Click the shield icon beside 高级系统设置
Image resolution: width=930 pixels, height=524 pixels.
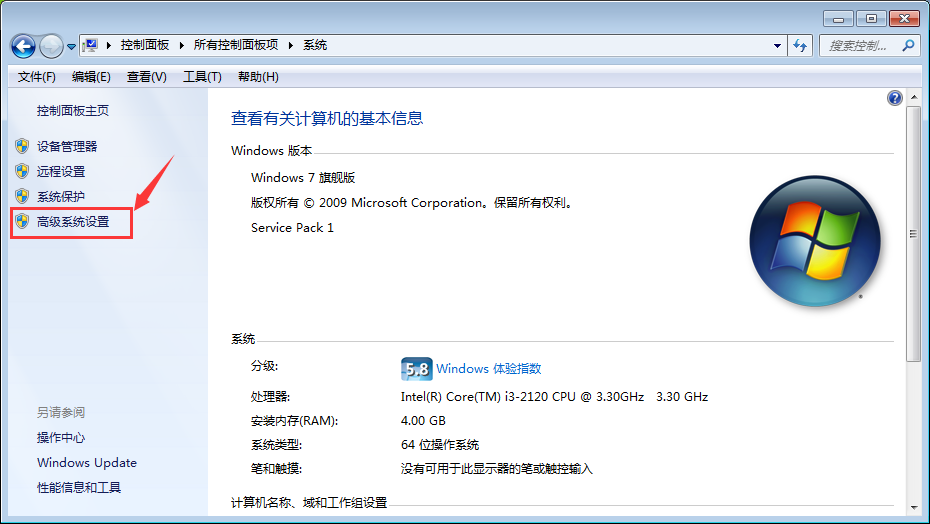(22, 221)
